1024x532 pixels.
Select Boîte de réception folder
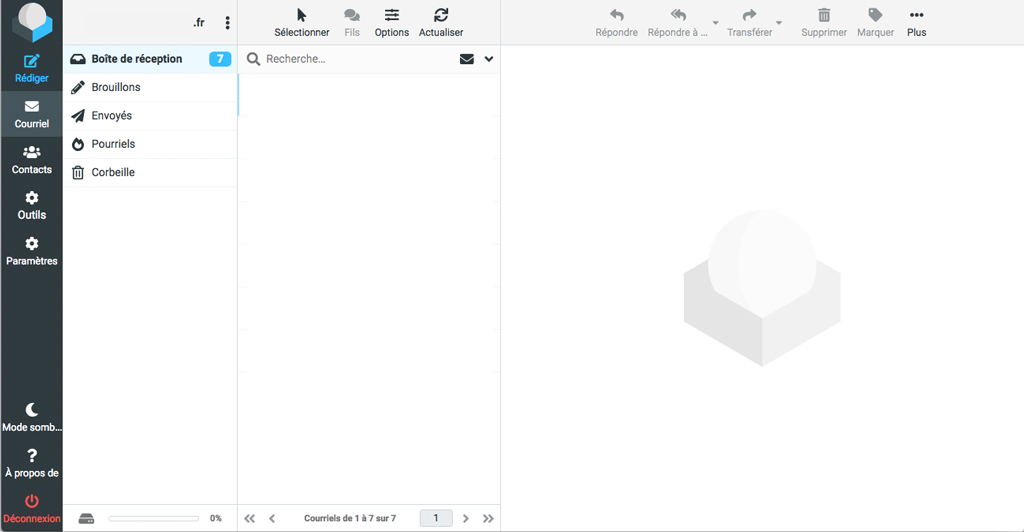coord(150,59)
